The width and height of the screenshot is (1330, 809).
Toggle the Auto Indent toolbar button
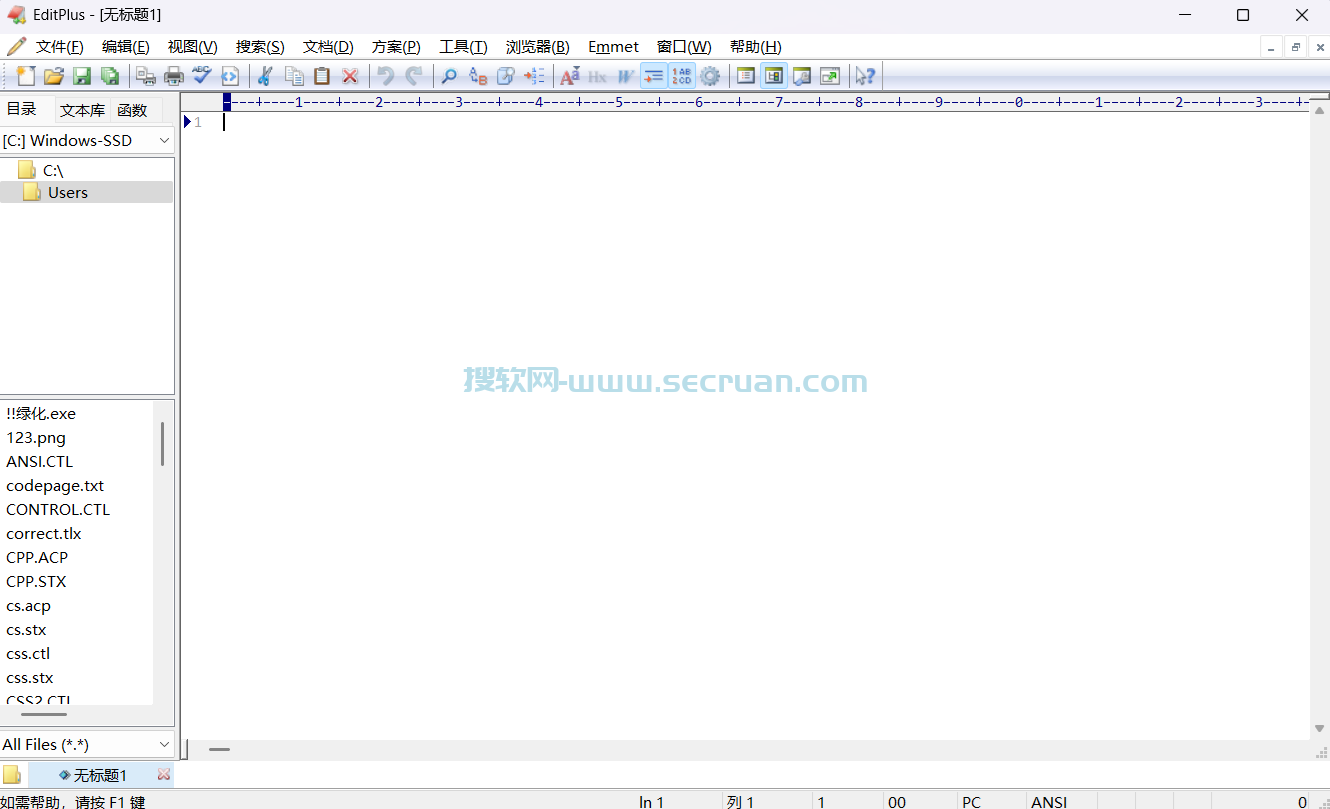pyautogui.click(x=654, y=76)
